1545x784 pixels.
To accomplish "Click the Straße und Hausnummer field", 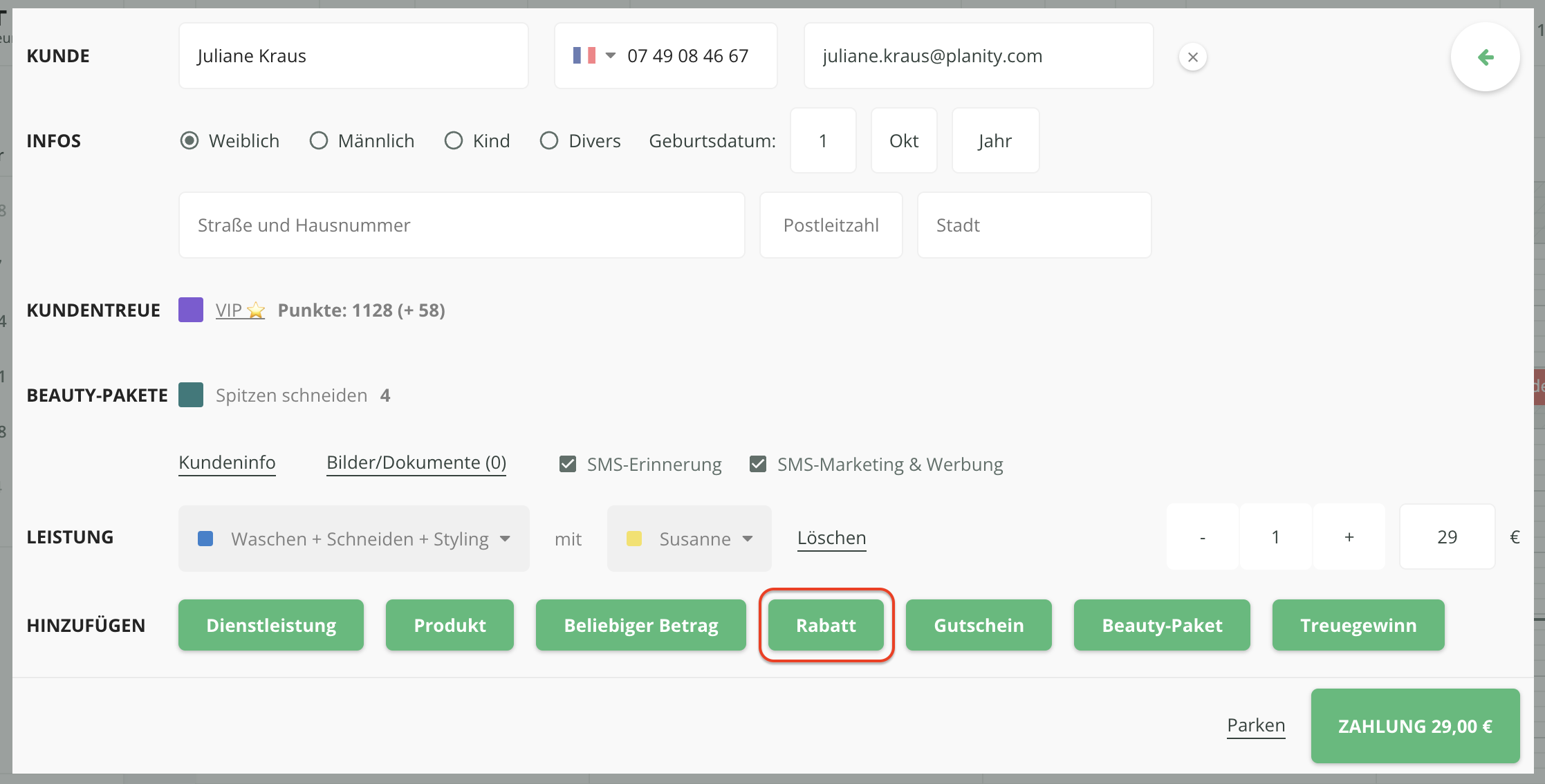I will click(461, 225).
